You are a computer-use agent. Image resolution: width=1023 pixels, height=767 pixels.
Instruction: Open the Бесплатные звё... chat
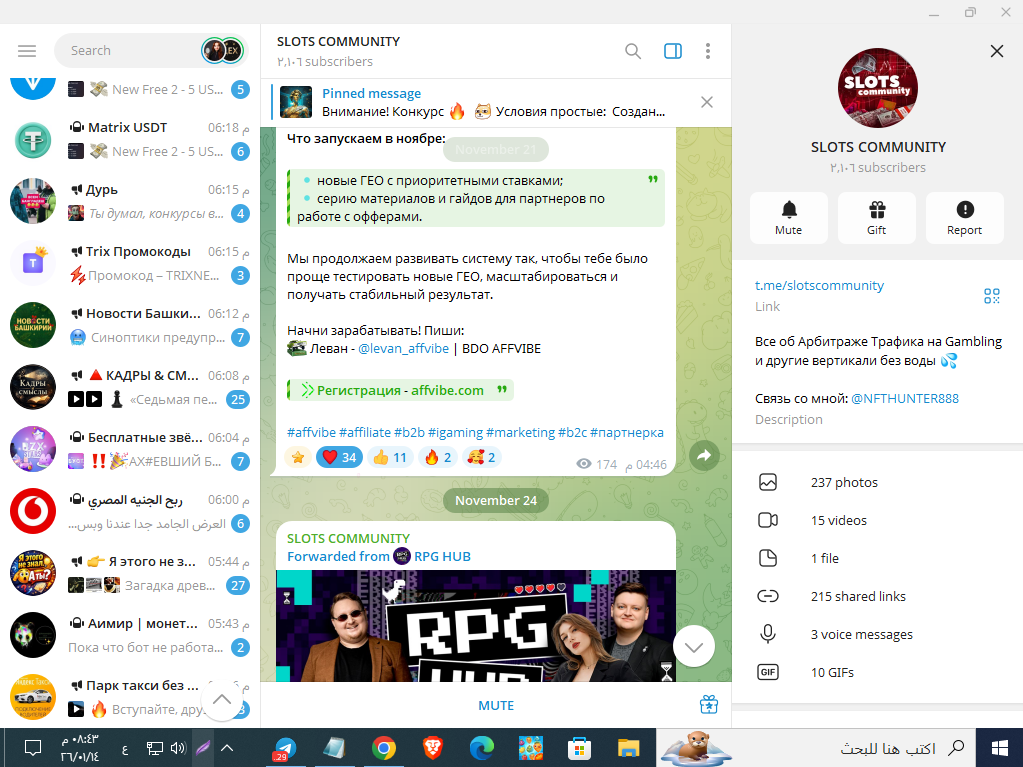pyautogui.click(x=130, y=449)
